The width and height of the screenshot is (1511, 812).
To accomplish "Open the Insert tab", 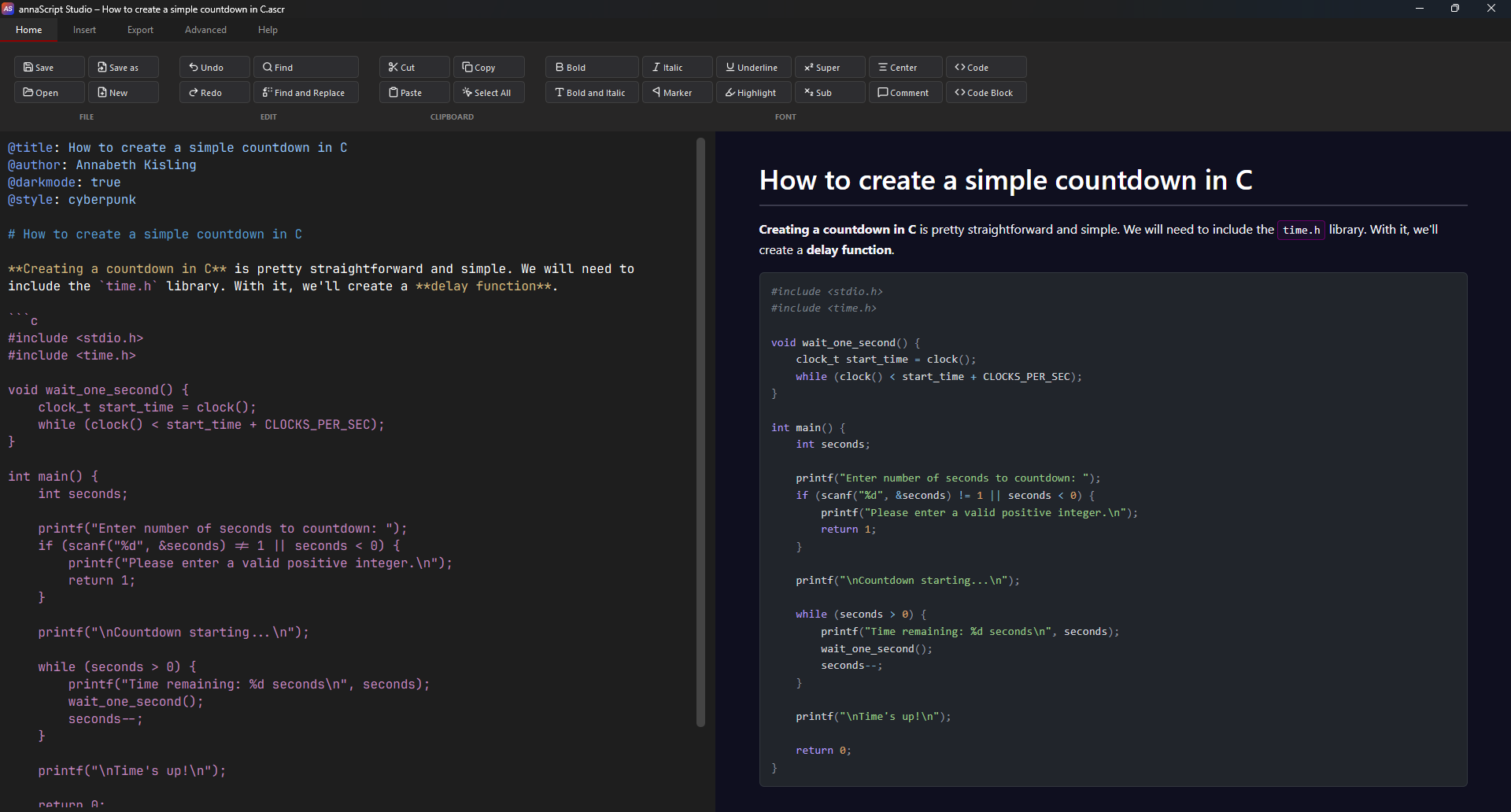I will (x=84, y=30).
